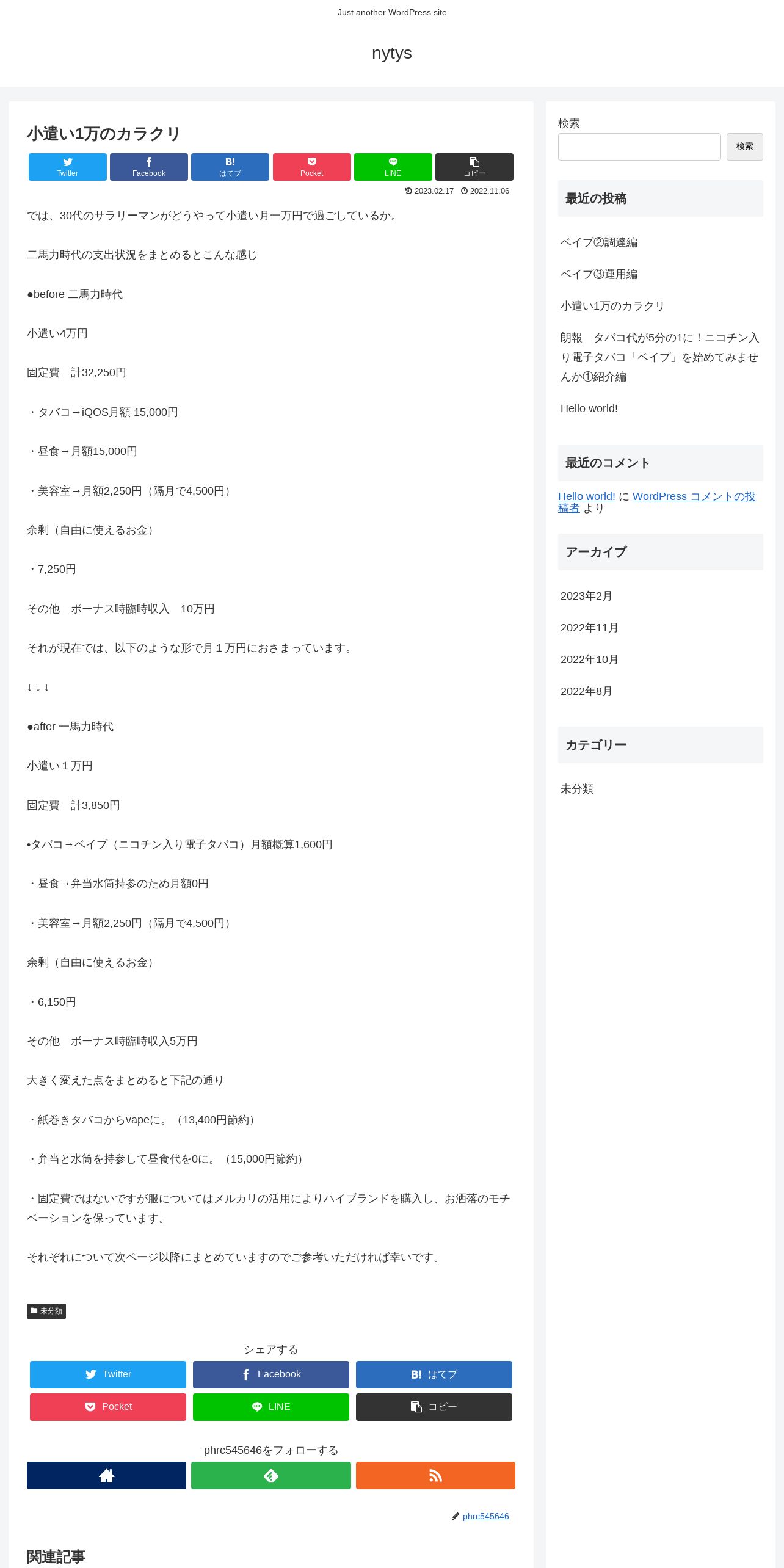Click the bottom Pocket share button

108,1407
